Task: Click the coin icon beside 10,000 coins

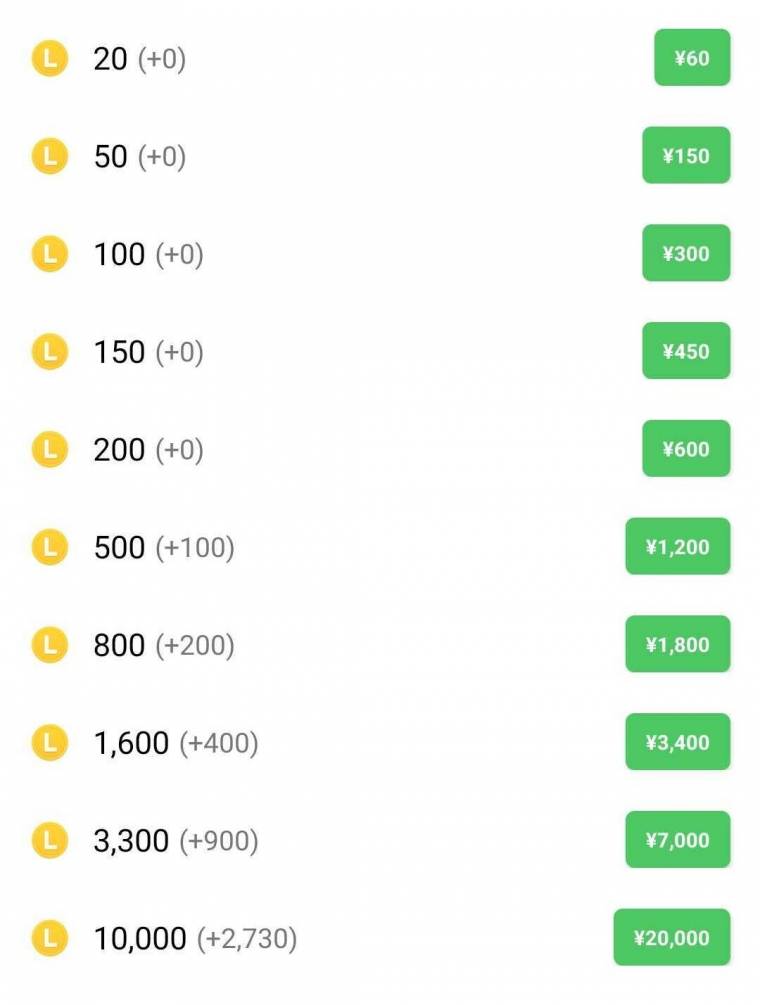Action: pos(50,939)
